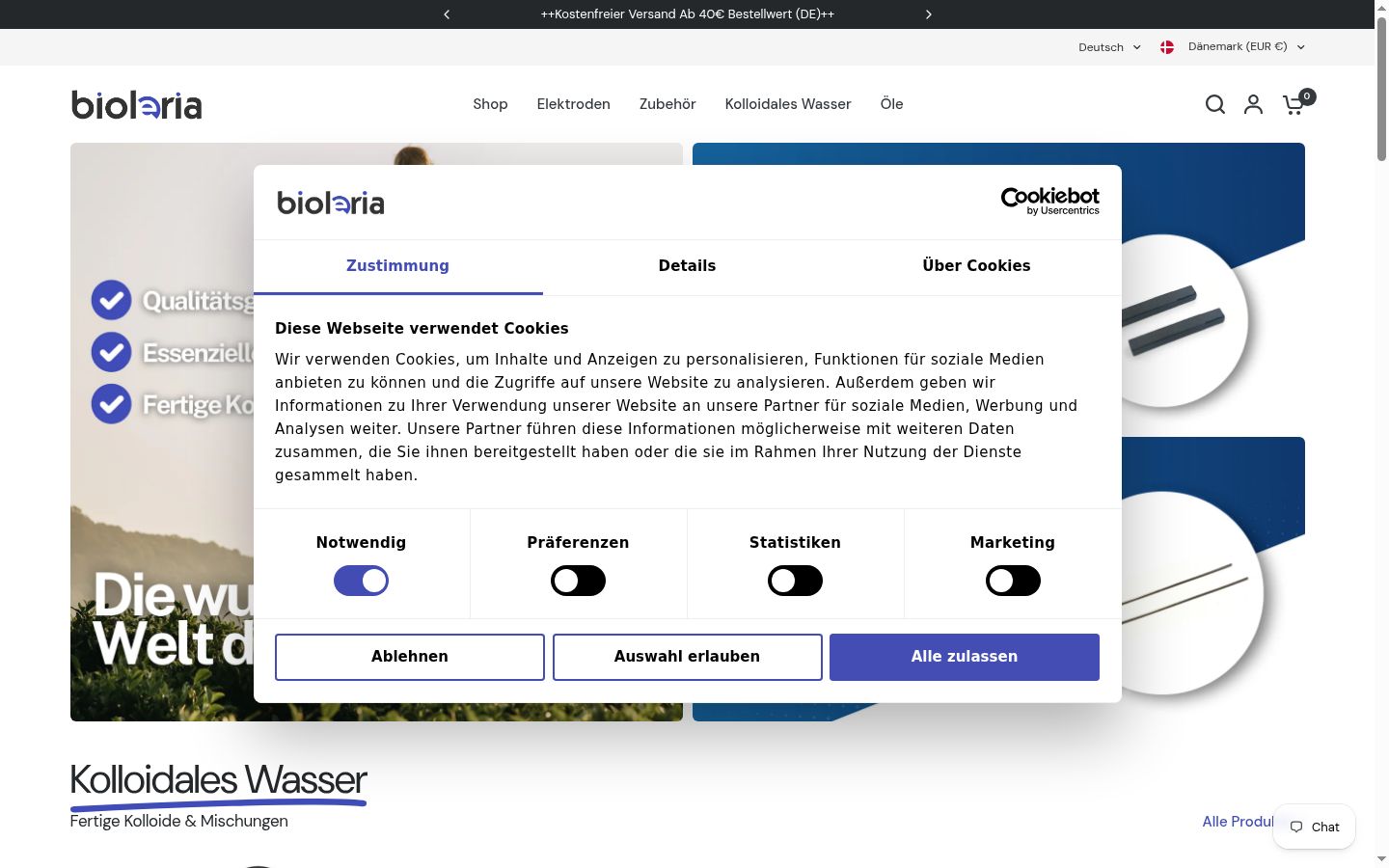1389x868 pixels.
Task: Switch to the Zustimmung tab
Action: click(397, 266)
